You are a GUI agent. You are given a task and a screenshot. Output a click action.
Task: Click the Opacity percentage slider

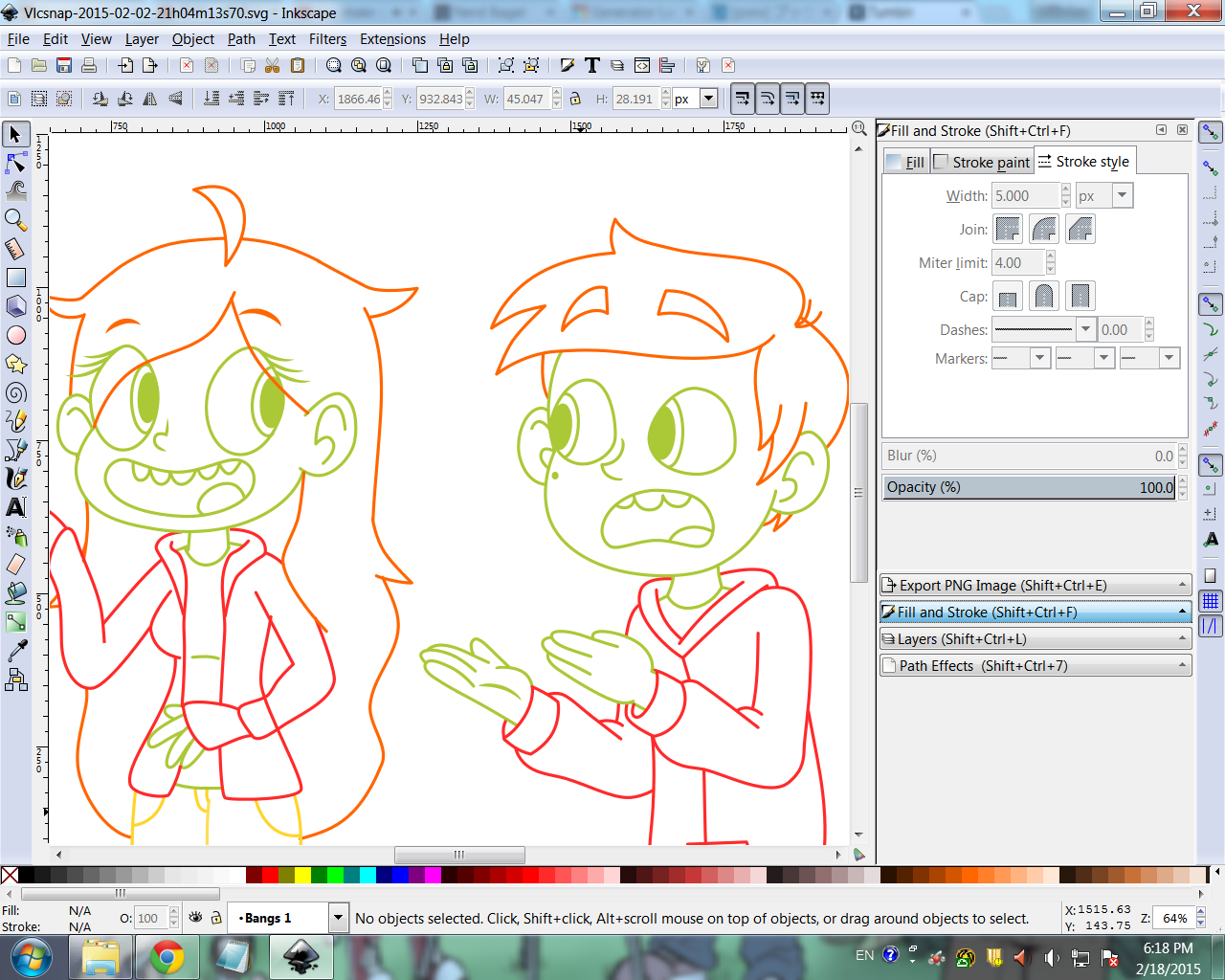click(1029, 487)
